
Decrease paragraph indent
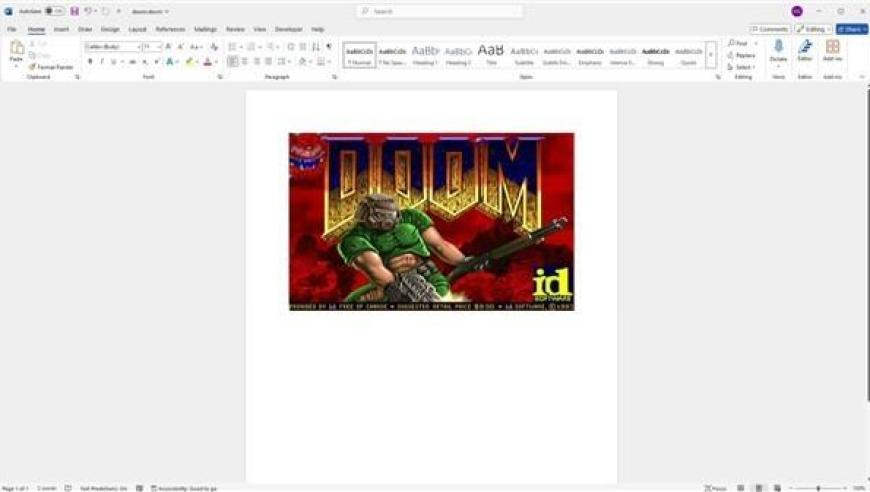coord(291,47)
